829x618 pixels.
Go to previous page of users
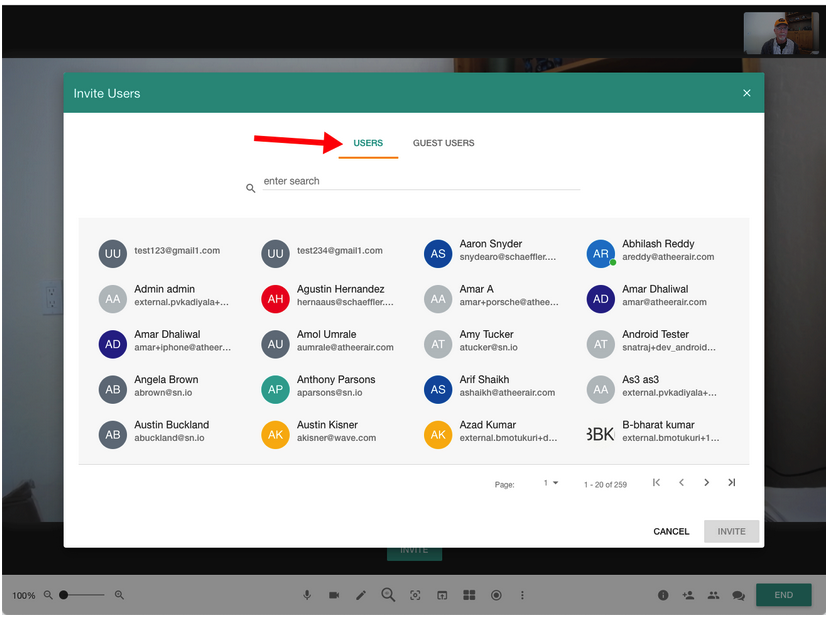tap(681, 482)
